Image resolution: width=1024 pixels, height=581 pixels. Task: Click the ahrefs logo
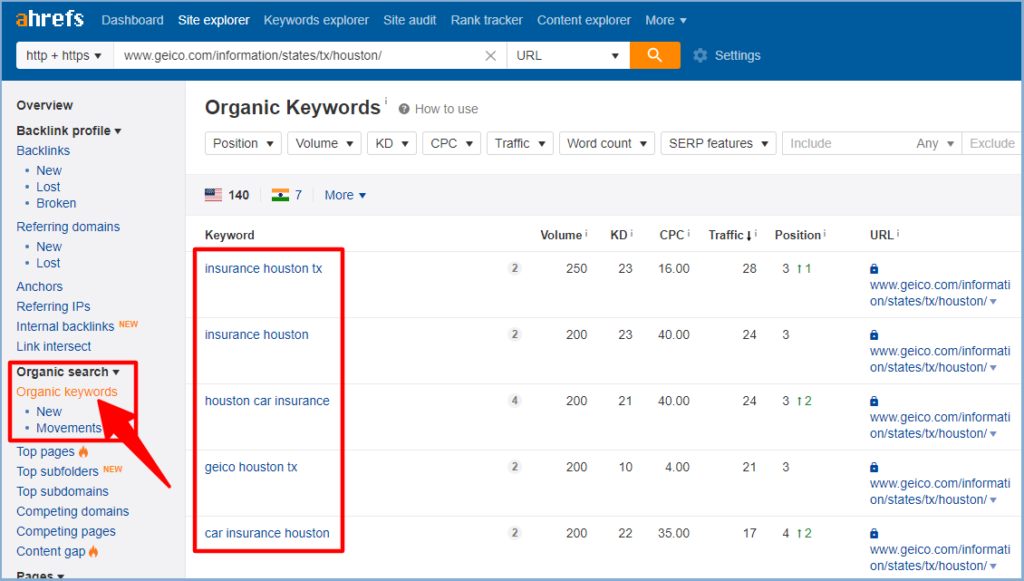50,19
